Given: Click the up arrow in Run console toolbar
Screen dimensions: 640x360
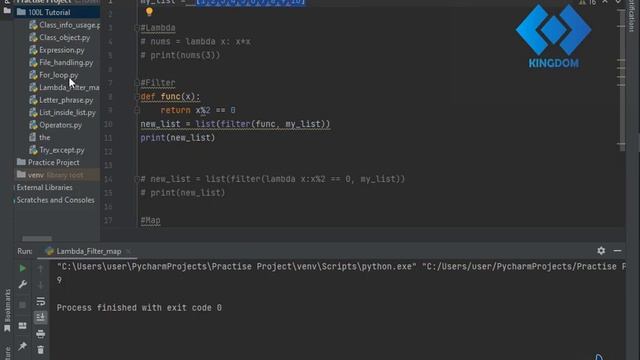Looking at the screenshot, I should 40,268.
